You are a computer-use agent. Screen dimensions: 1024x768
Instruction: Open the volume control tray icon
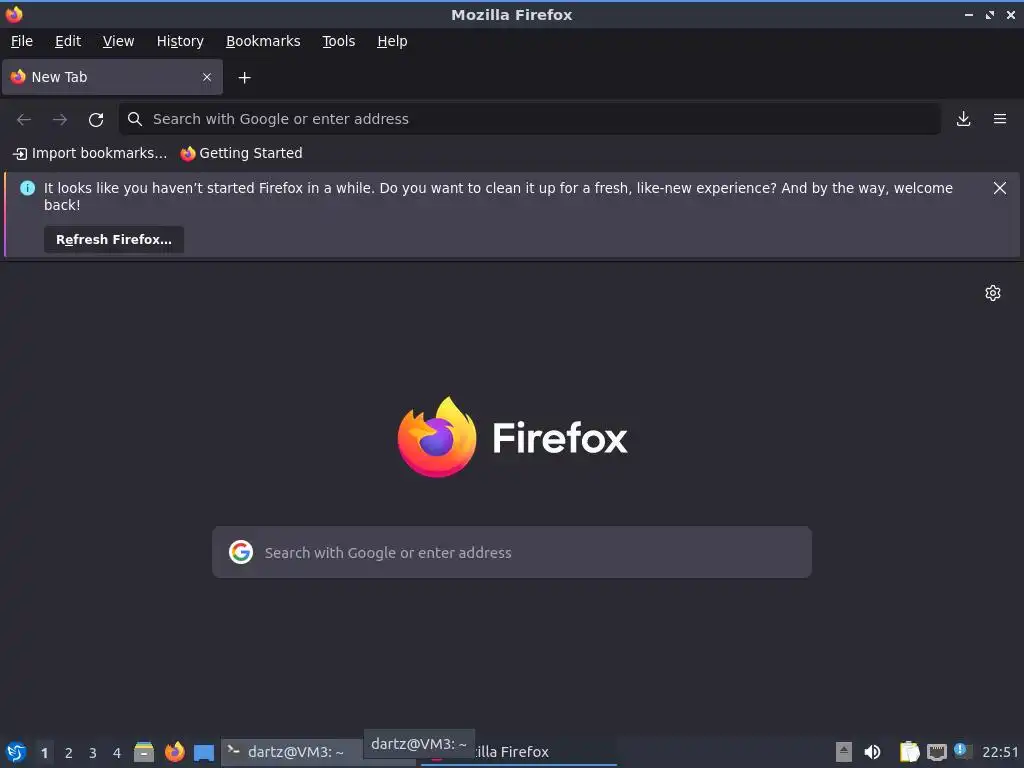click(x=872, y=752)
